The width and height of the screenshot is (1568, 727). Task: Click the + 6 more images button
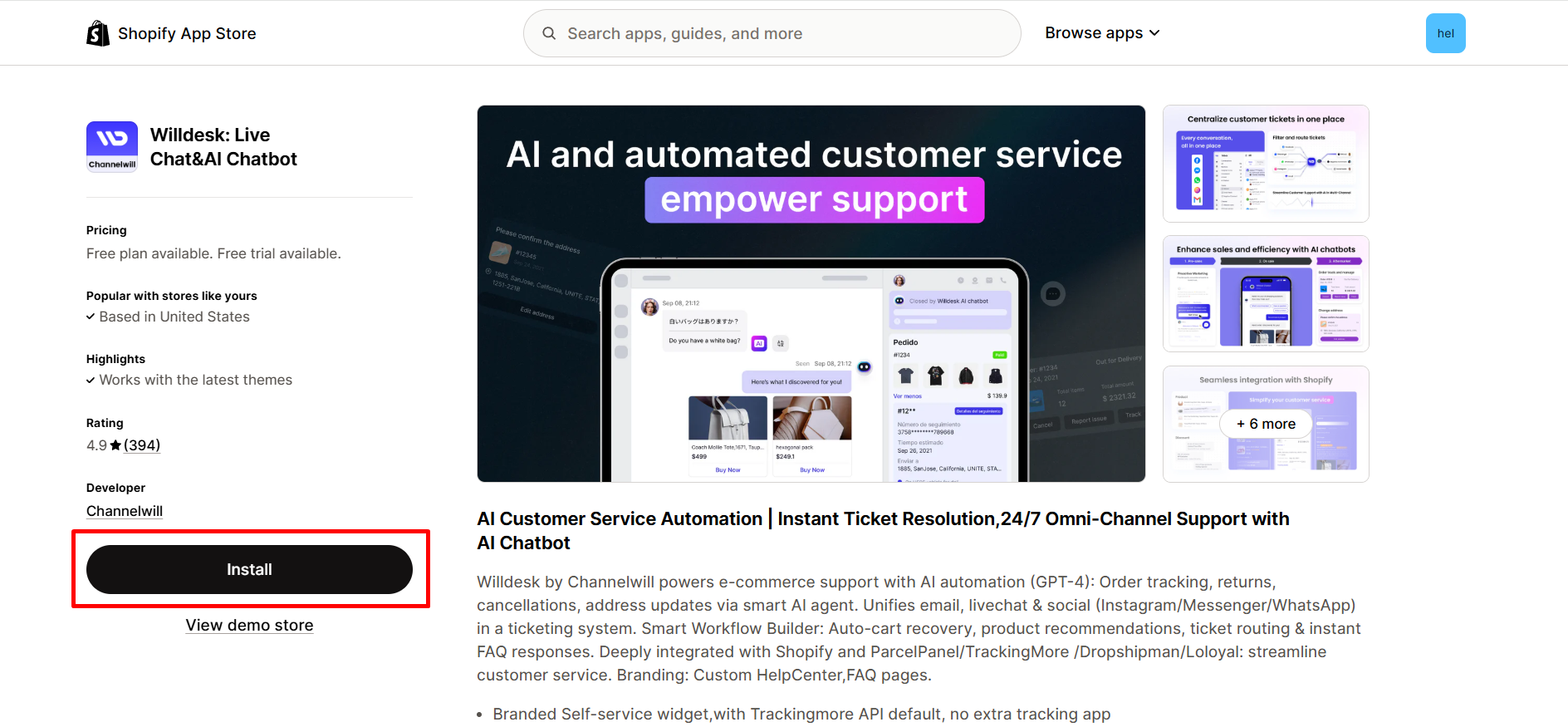[x=1266, y=424]
